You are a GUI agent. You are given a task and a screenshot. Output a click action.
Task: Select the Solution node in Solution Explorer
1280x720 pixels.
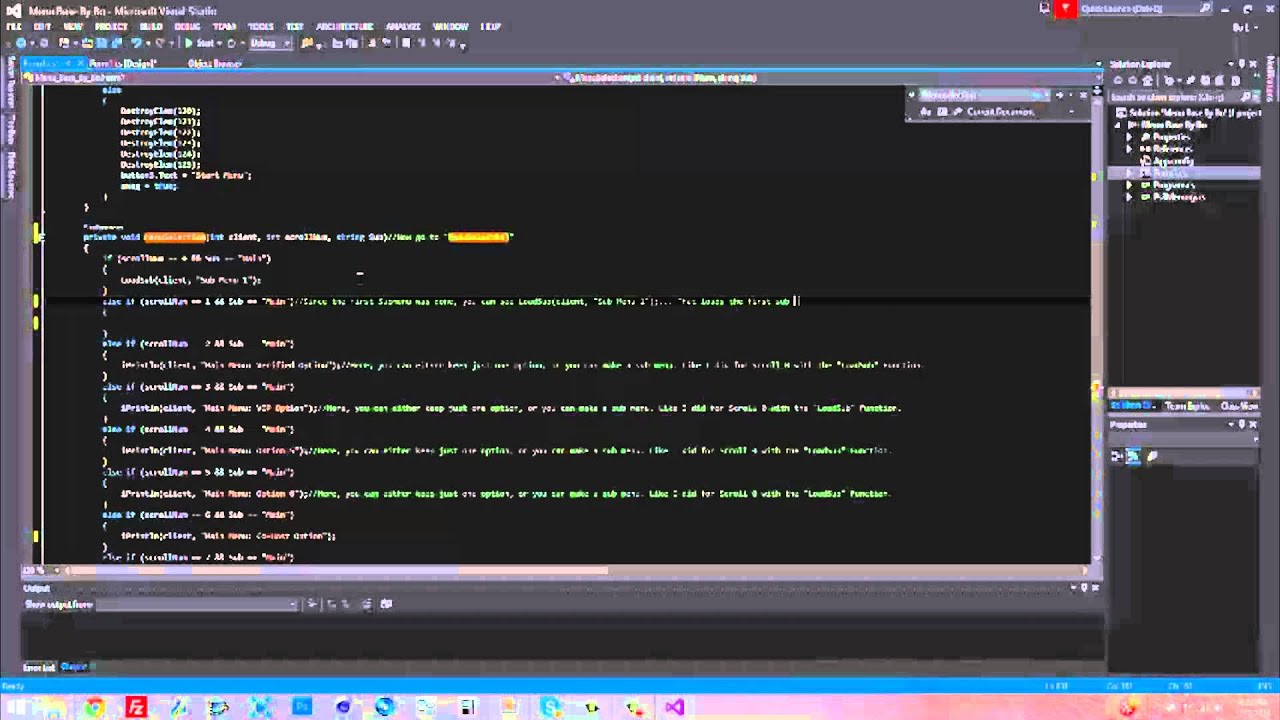click(x=1188, y=113)
